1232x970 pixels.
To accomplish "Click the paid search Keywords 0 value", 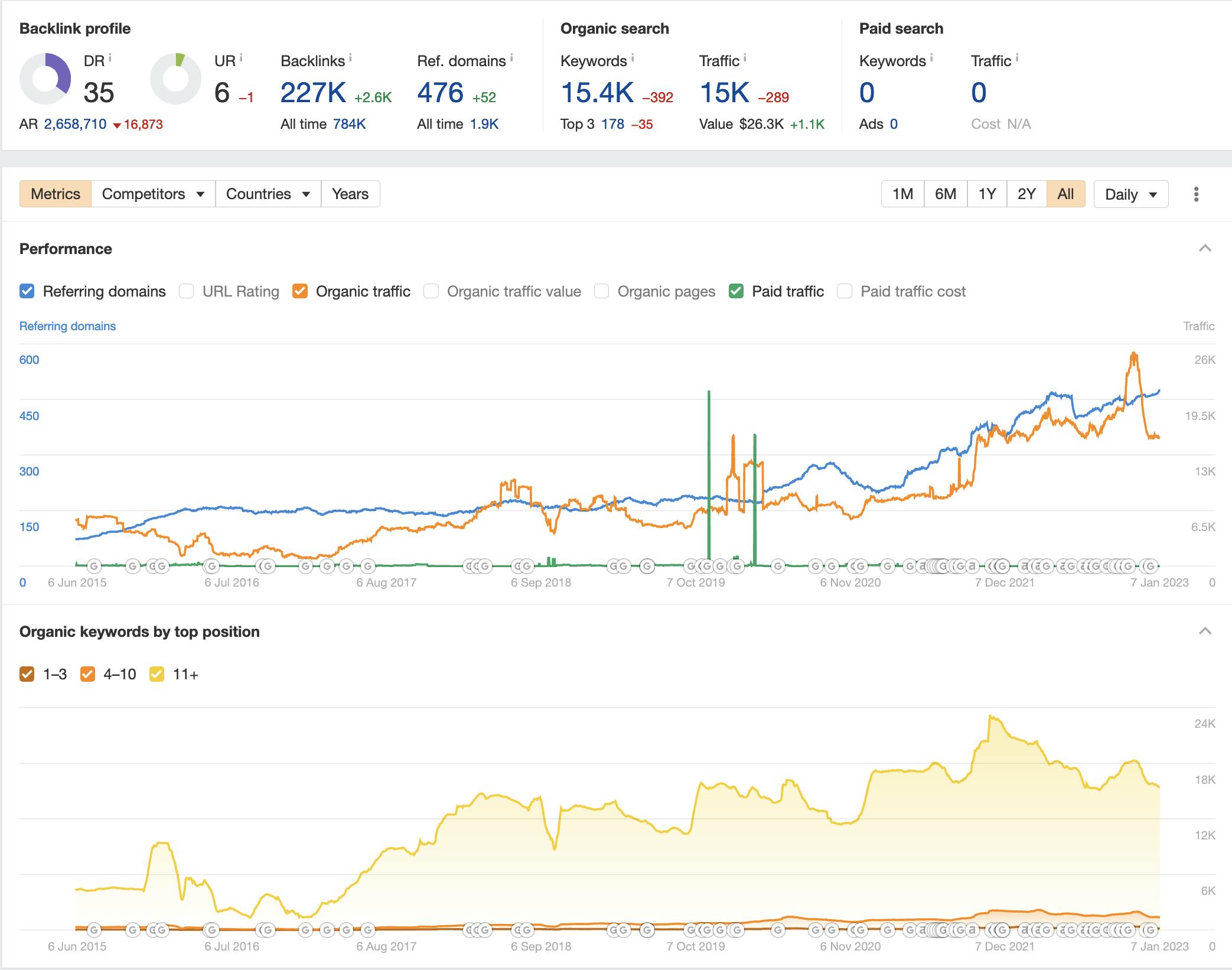I will coord(867,93).
